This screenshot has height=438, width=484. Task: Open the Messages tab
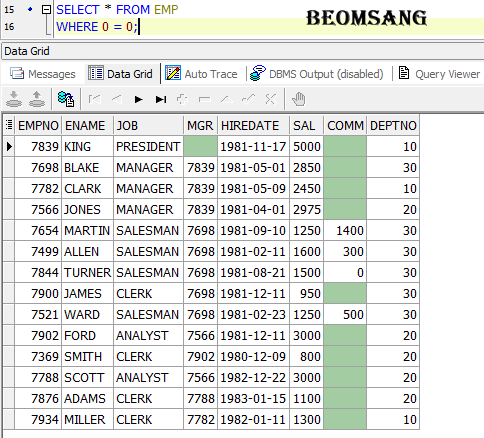tap(43, 74)
